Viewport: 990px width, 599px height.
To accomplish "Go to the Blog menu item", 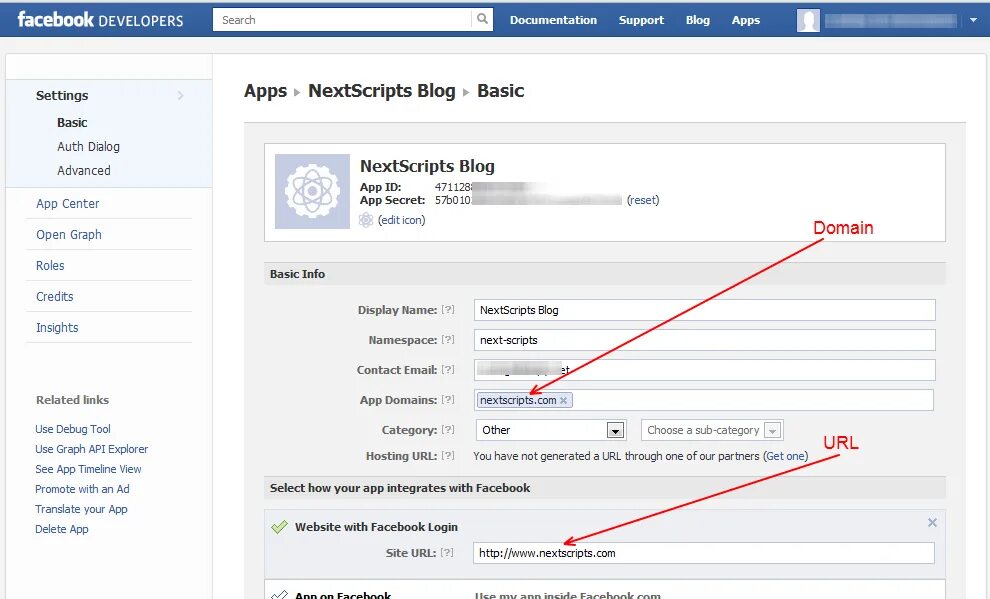I will [698, 20].
